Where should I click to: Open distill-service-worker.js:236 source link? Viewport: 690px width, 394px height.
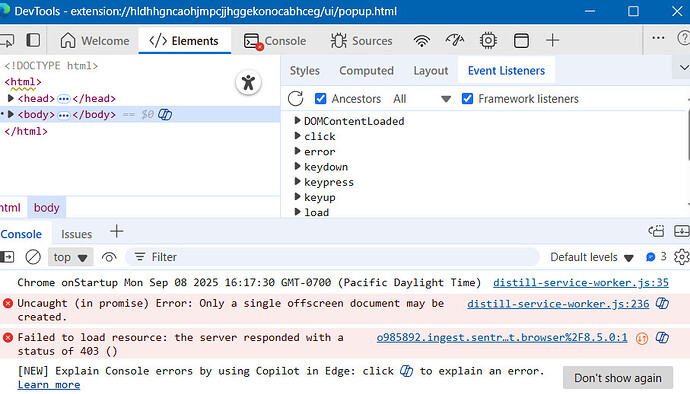(558, 304)
